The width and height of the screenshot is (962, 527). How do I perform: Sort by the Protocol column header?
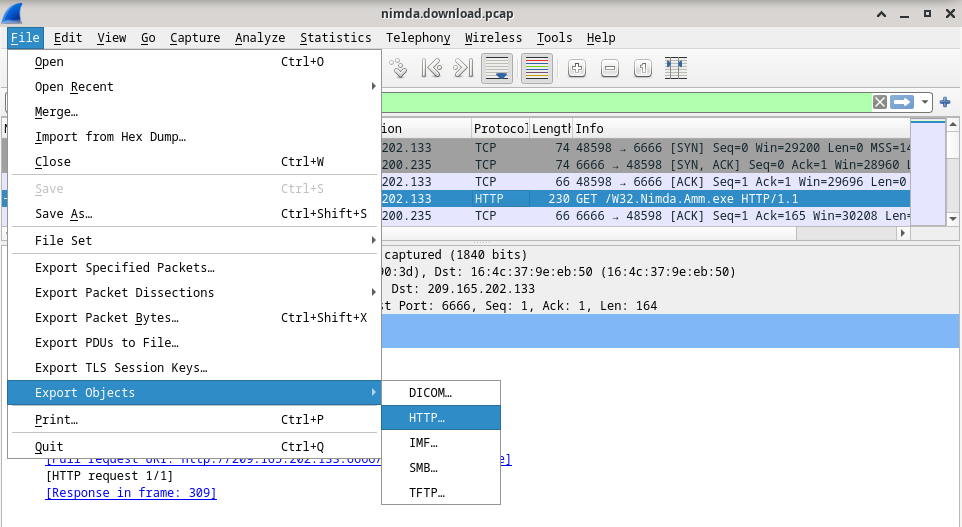coord(501,128)
